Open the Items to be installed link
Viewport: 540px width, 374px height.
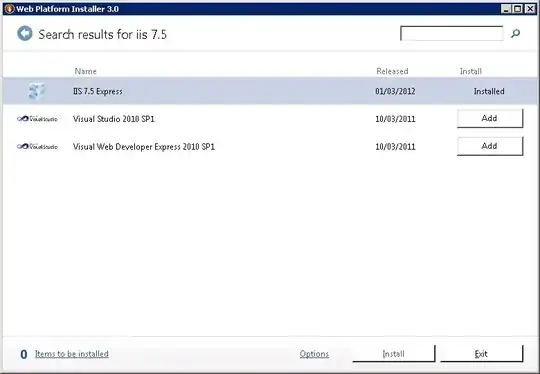(x=72, y=354)
